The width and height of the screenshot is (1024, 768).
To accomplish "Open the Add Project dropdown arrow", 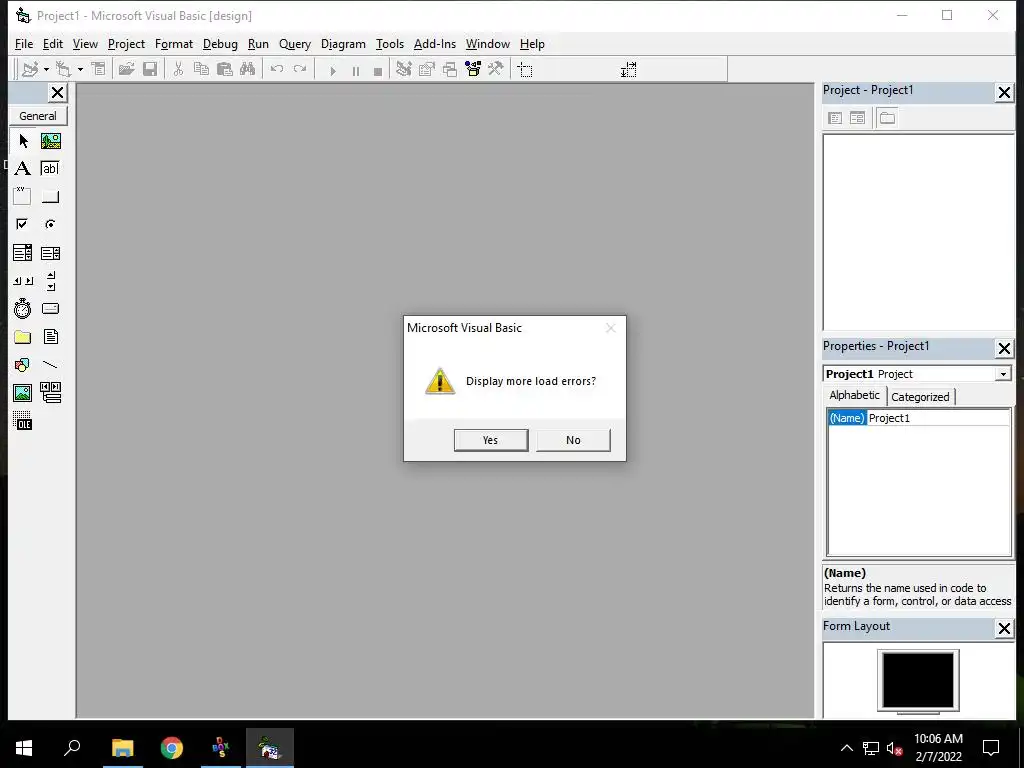I will (46, 69).
